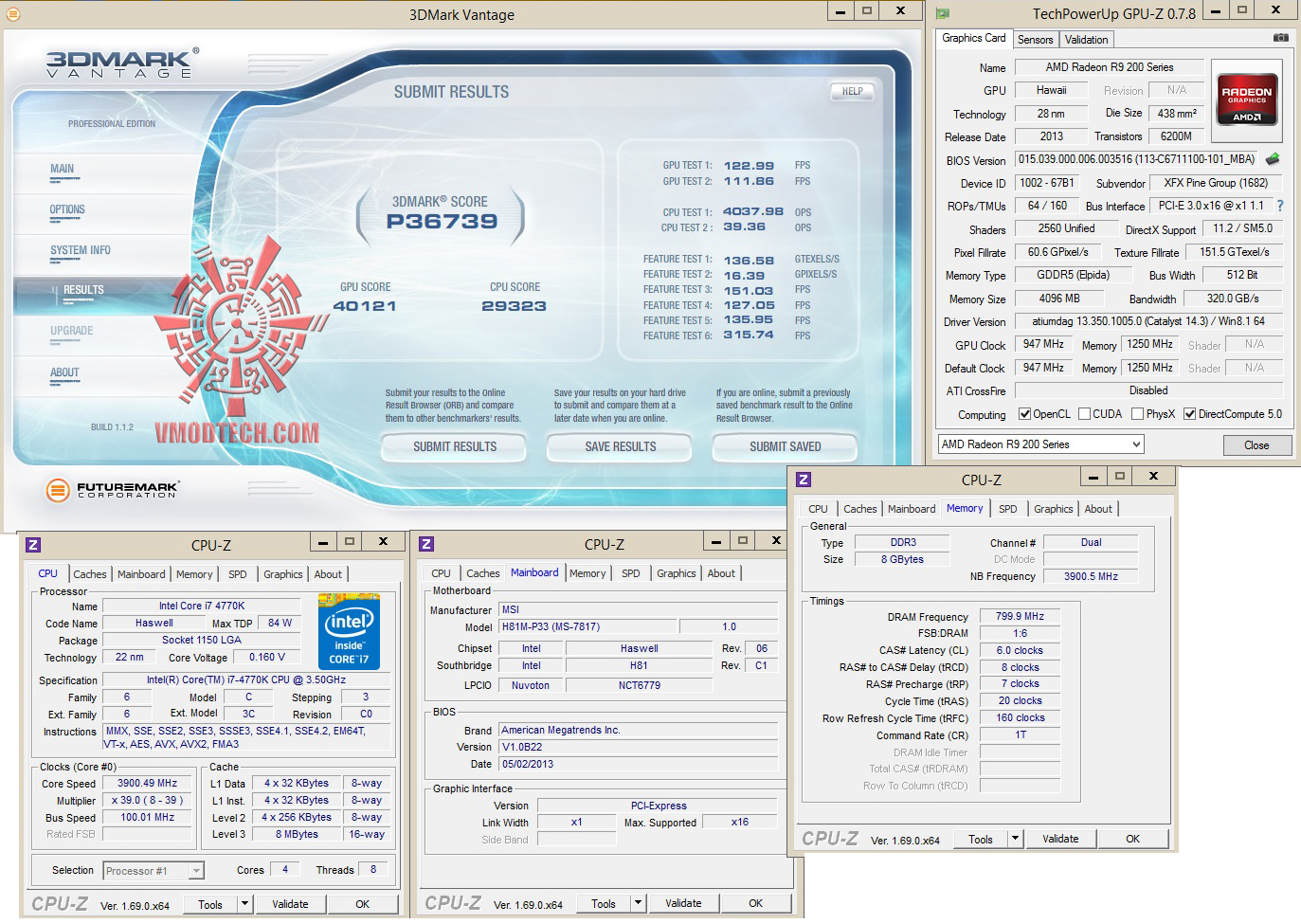Screen dimensions: 1301x924
Task: Click the CPU-Z icon of the CPU tab window
Action: pyautogui.click(x=33, y=545)
